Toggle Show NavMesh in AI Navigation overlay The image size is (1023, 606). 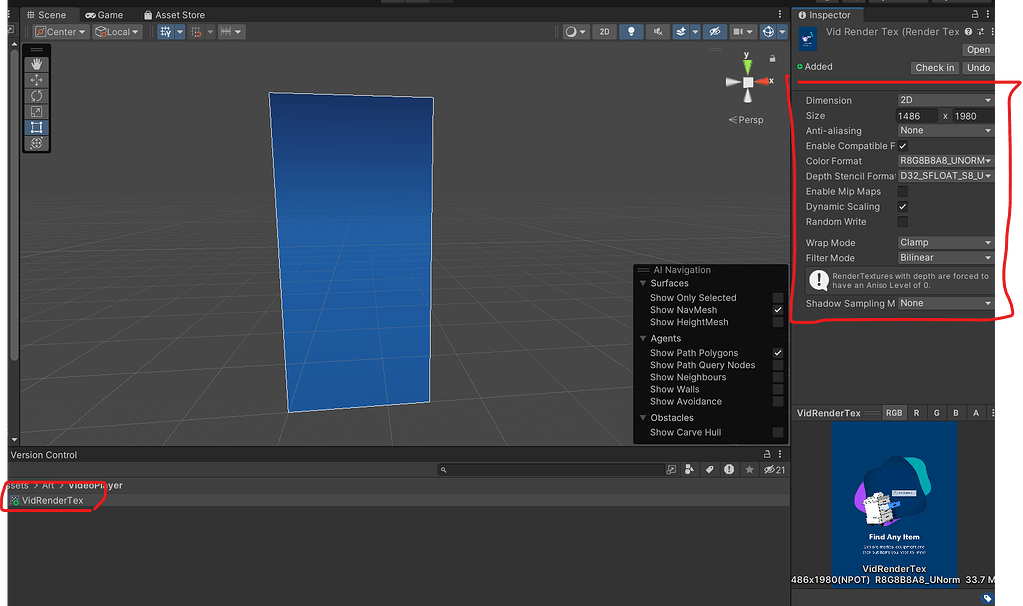[x=777, y=310]
